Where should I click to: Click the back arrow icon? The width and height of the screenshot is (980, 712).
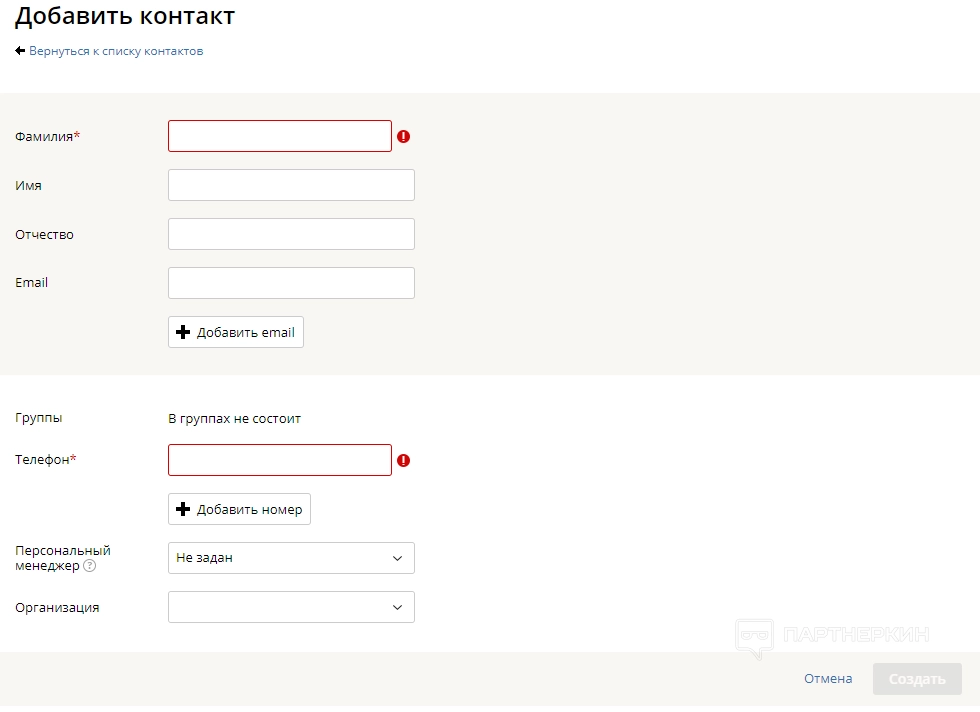click(20, 51)
